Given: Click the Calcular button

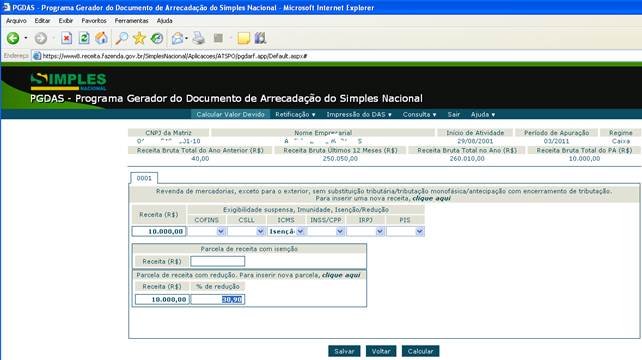Looking at the screenshot, I should coord(420,351).
